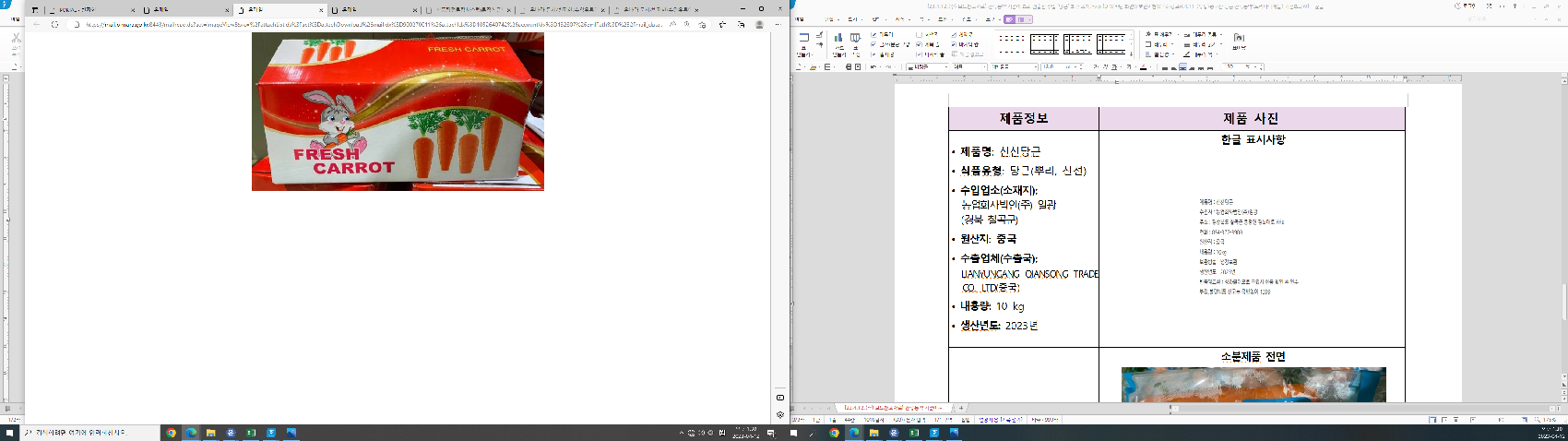Toggle second checkbox in right options column
The width and height of the screenshot is (1568, 441).
coord(955,44)
